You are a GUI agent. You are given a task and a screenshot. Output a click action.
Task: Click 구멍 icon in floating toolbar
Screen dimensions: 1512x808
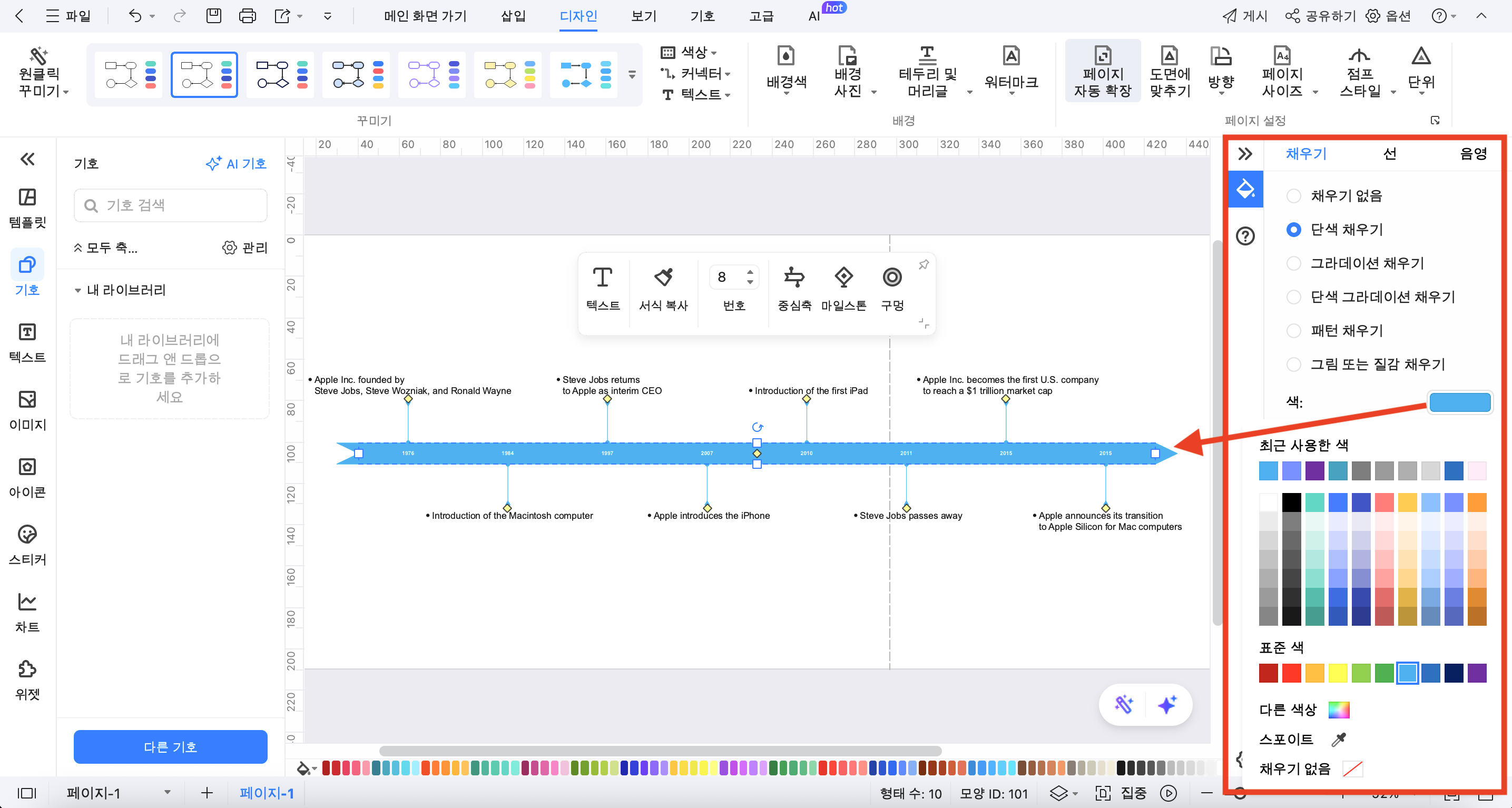[x=892, y=289]
